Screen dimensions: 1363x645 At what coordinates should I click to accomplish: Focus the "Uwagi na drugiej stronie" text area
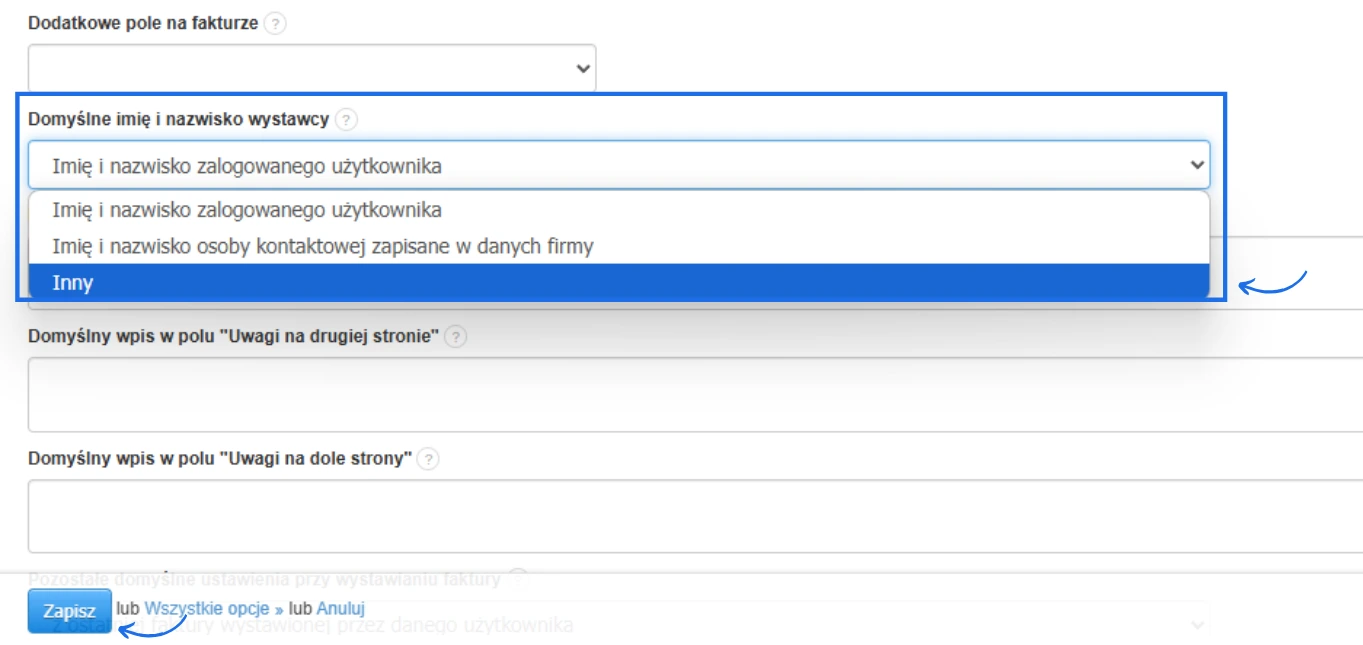click(x=695, y=394)
